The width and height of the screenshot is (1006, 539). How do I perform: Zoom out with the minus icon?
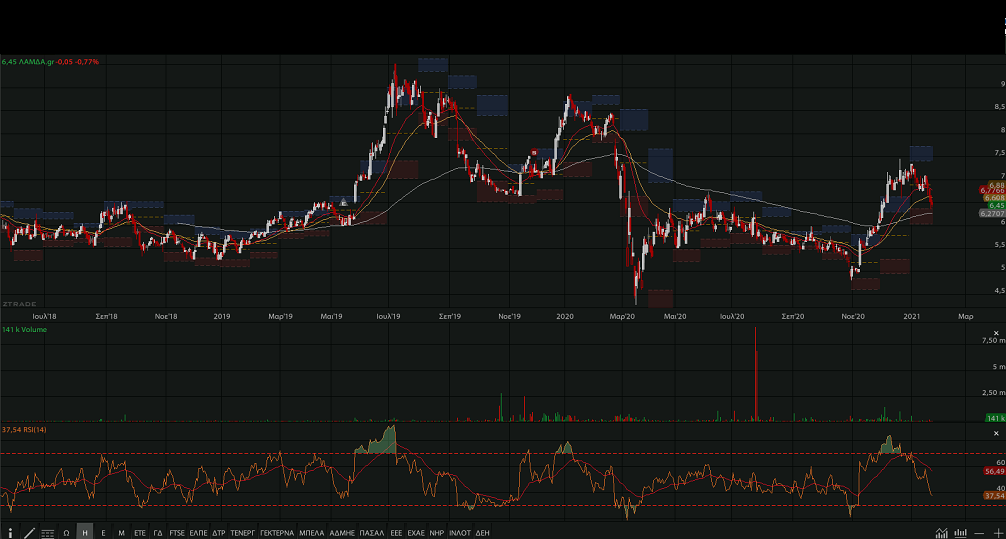coord(979,533)
